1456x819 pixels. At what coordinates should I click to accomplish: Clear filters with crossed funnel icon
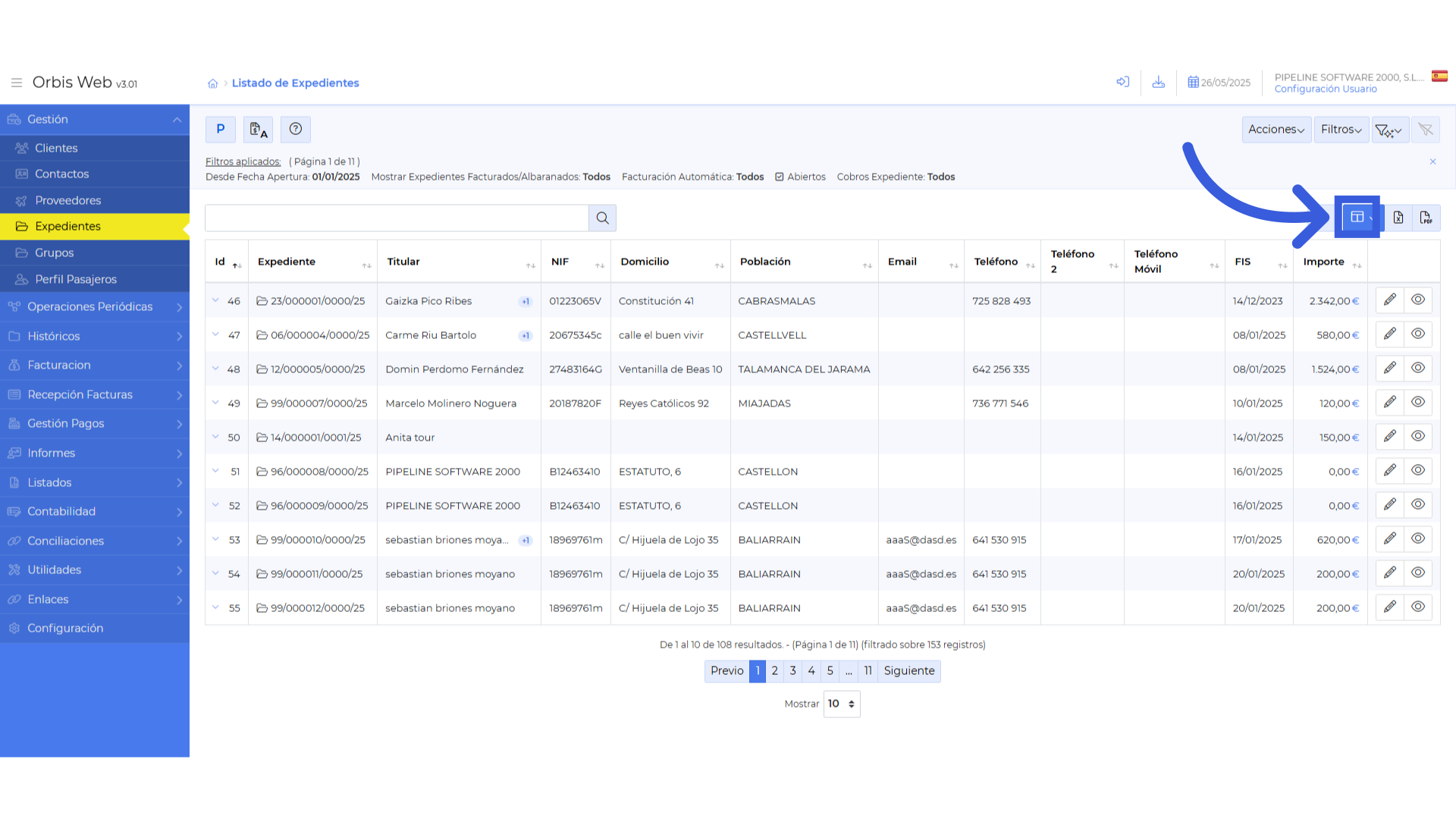(1426, 130)
